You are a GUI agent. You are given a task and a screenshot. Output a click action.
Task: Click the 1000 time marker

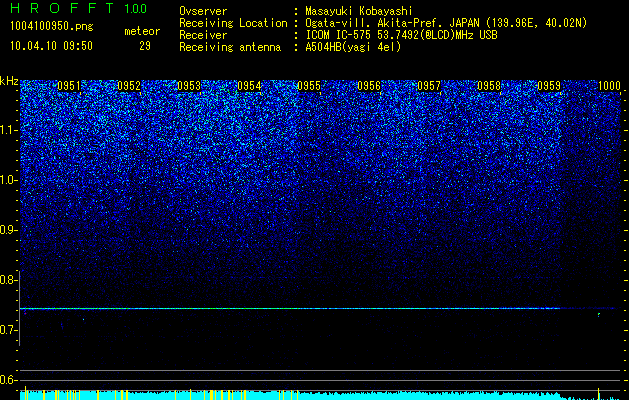(x=609, y=86)
